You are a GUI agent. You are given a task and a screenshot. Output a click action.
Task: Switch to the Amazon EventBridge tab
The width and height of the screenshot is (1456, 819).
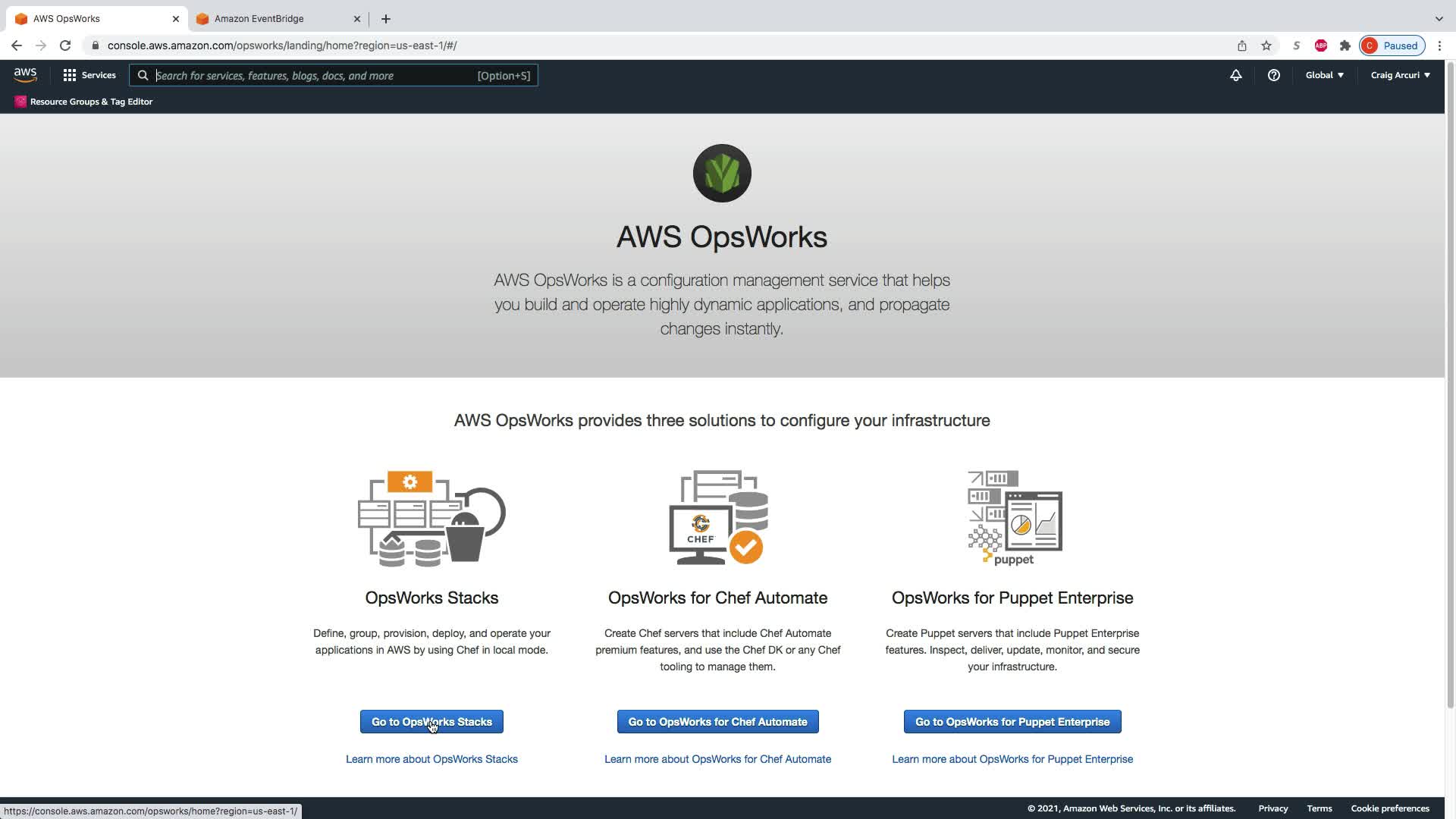coord(259,18)
